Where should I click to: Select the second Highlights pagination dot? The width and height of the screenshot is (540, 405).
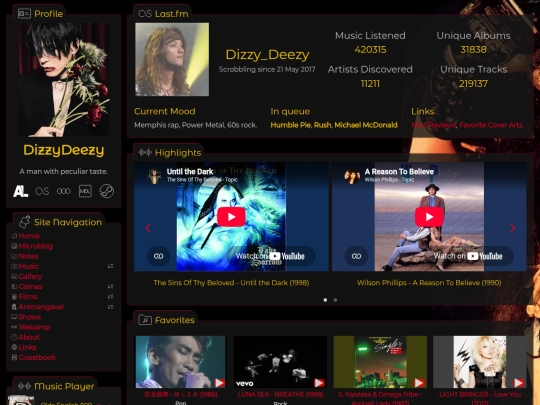click(x=335, y=300)
